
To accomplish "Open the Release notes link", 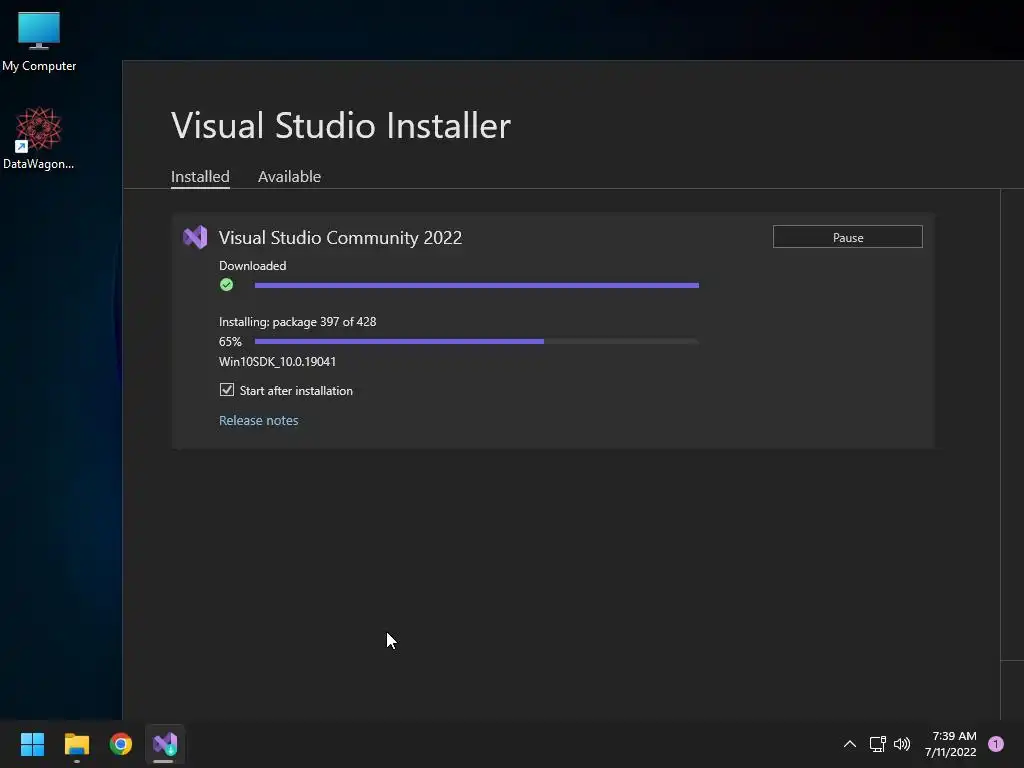I will click(259, 421).
